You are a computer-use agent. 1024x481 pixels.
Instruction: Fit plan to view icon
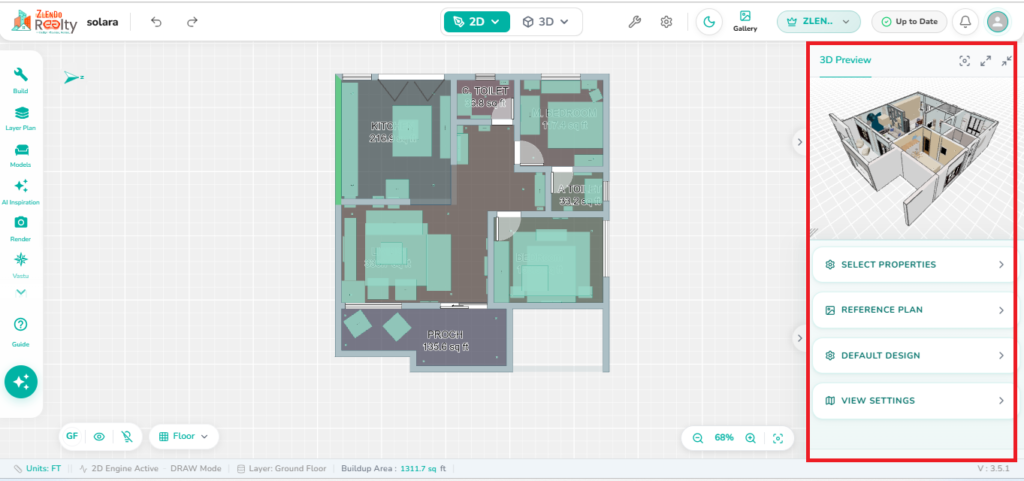[x=777, y=438]
